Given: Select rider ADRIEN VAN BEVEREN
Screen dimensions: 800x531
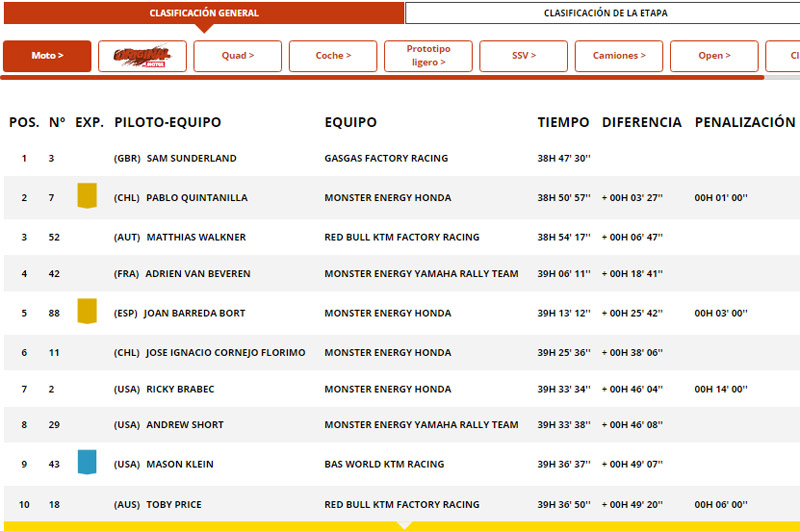Looking at the screenshot, I should [x=198, y=273].
